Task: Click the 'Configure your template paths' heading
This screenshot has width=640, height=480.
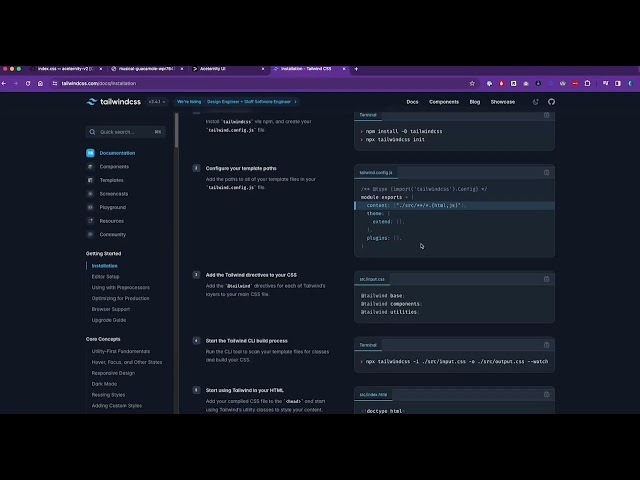Action: pos(241,168)
